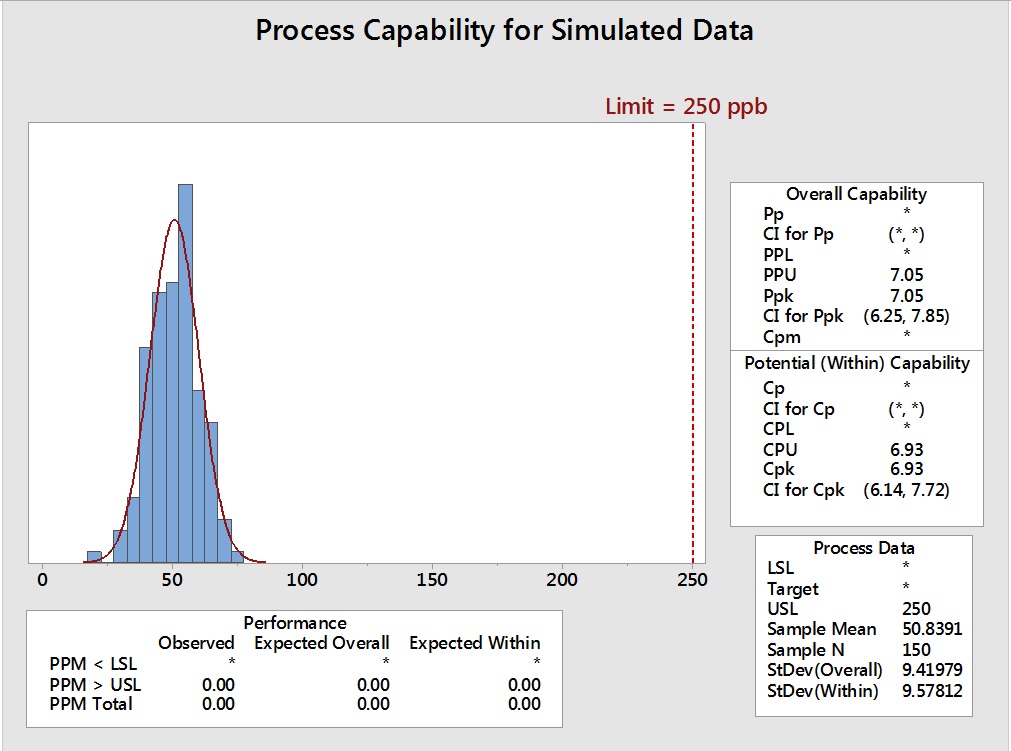Click the peak of the red normal curve
The width and height of the screenshot is (1011, 751).
(176, 220)
